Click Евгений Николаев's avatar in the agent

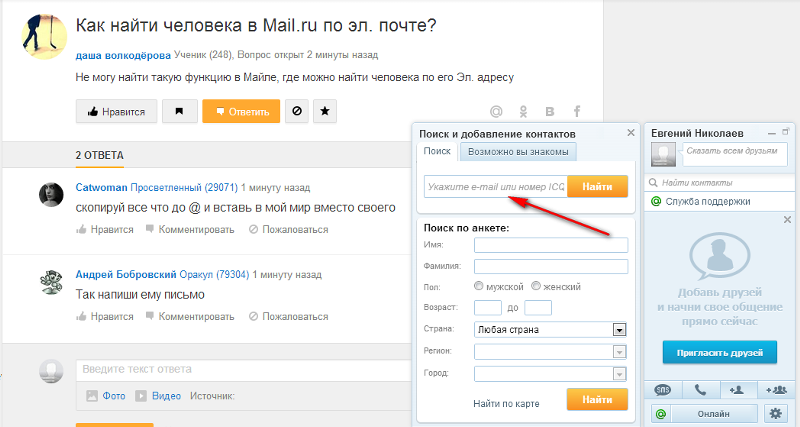point(663,154)
